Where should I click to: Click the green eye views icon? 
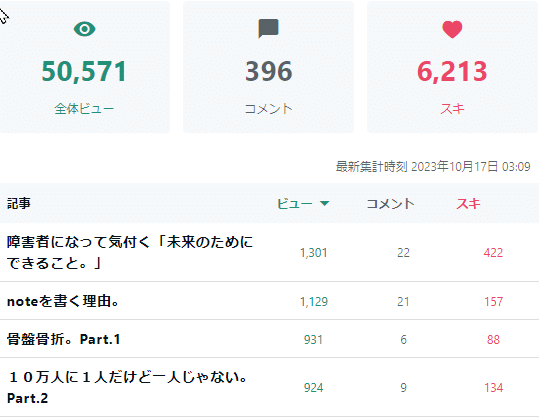pyautogui.click(x=84, y=29)
